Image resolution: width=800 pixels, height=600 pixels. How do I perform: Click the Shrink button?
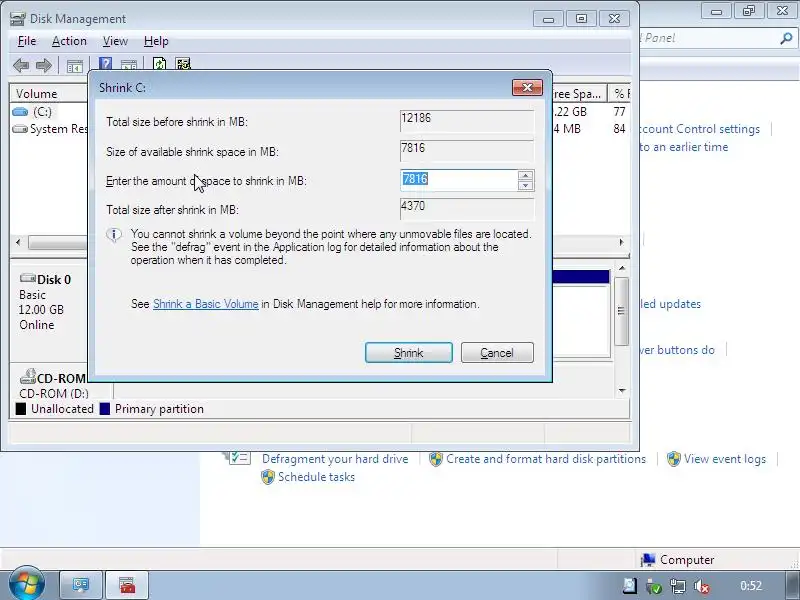409,353
